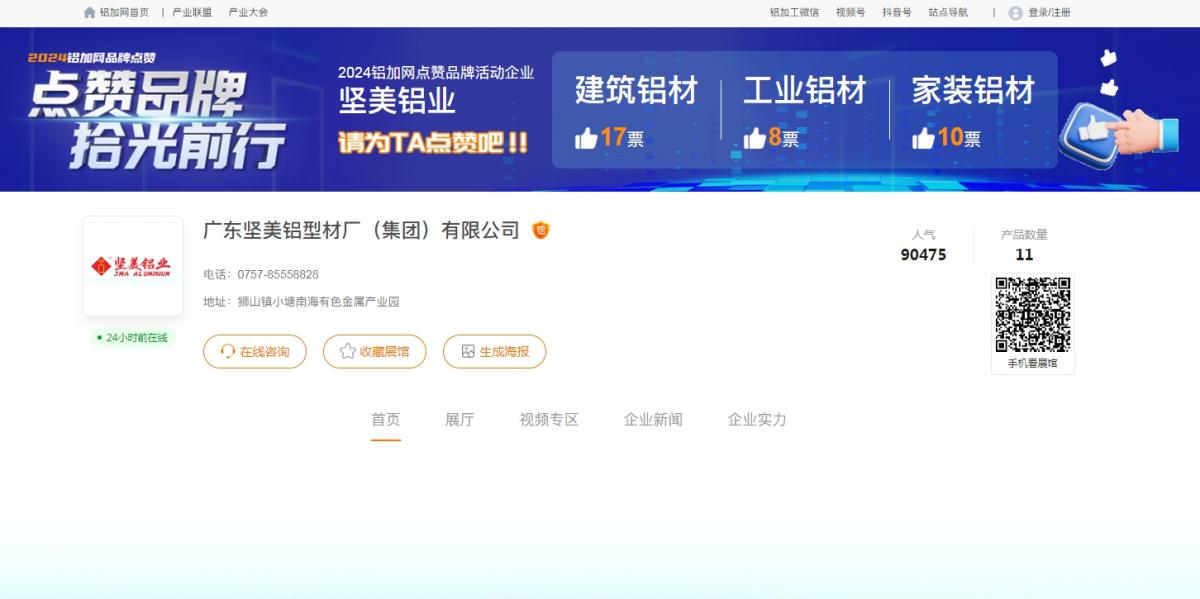Screen dimensions: 1200x599
Task: Click the headset icon in 在线咨询
Action: pos(228,351)
